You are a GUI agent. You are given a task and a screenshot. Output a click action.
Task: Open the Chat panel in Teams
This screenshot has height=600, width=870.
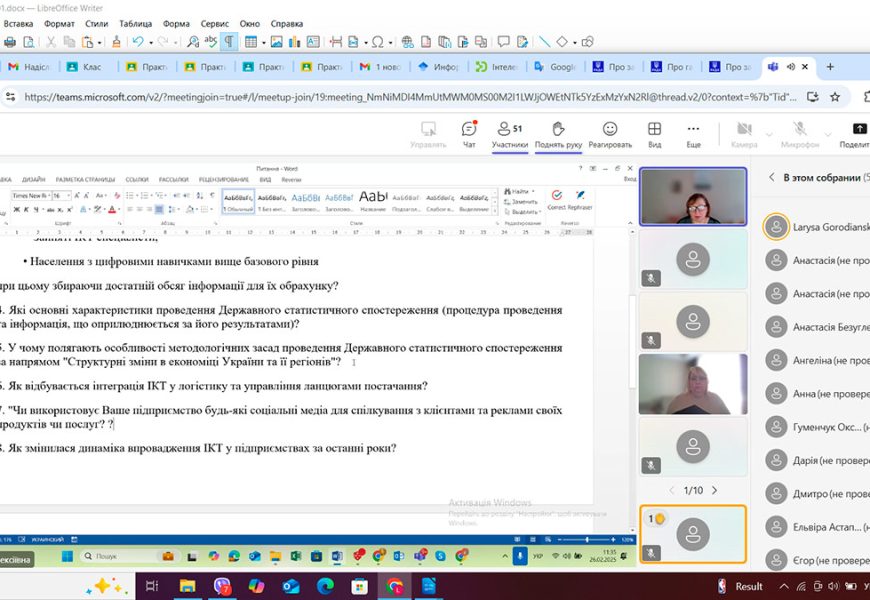(468, 134)
